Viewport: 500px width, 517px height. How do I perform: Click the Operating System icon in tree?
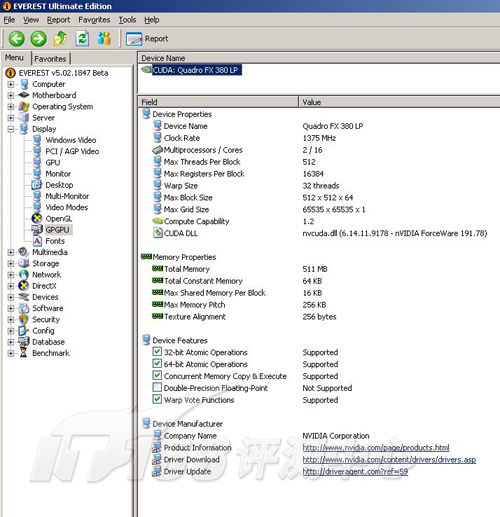24,107
